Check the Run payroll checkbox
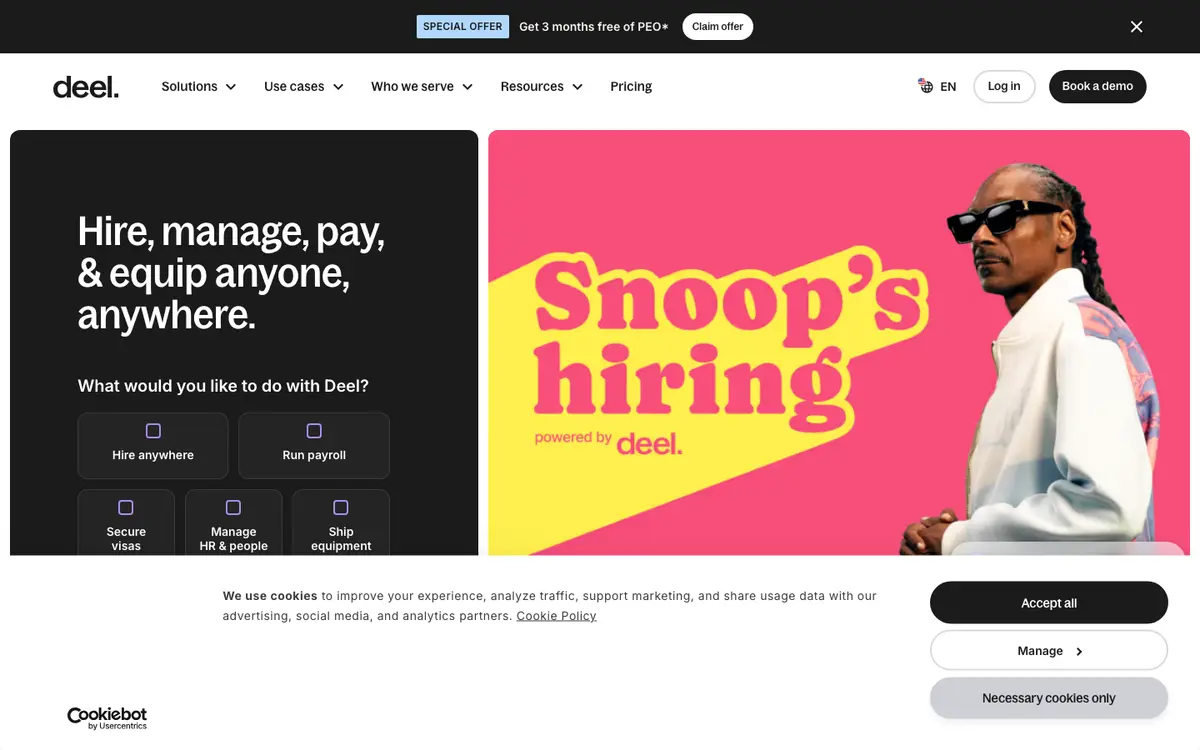The width and height of the screenshot is (1200, 750). click(314, 431)
